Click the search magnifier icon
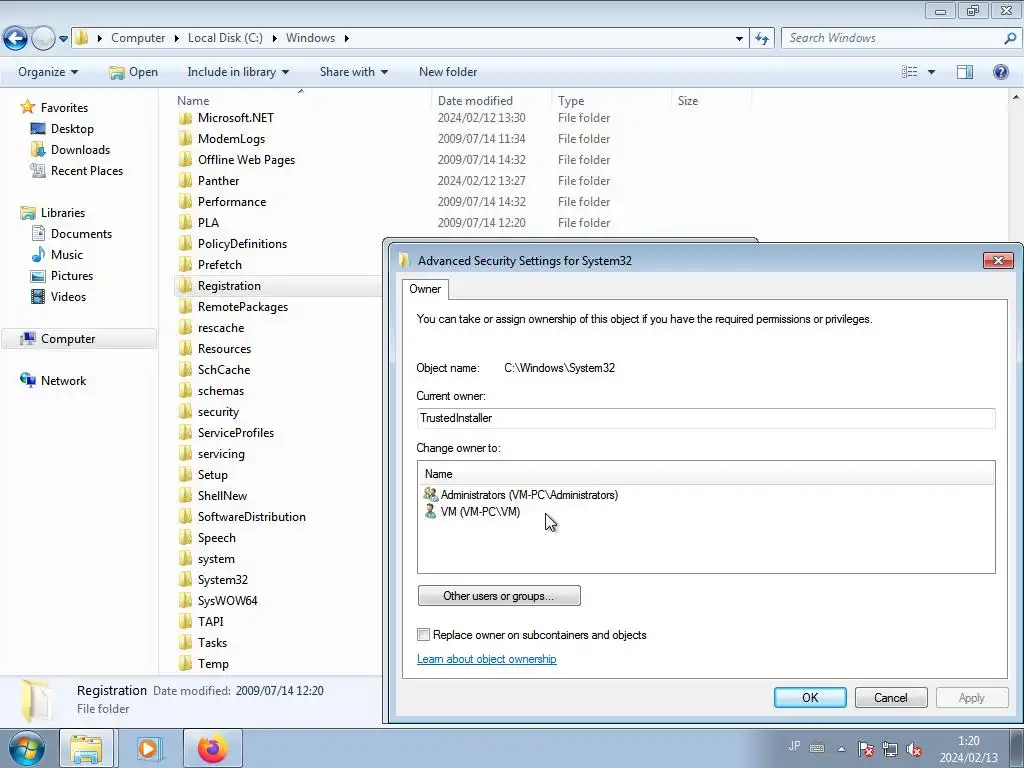Screen dimensions: 1024x768 (1010, 39)
